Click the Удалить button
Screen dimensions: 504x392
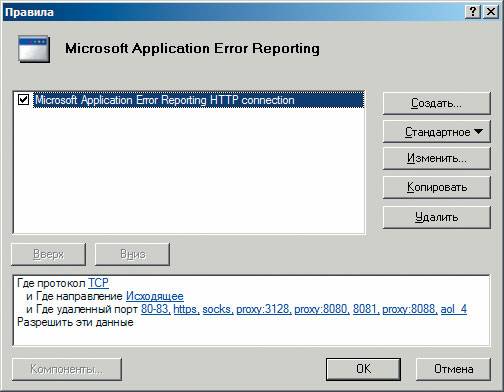tap(437, 217)
